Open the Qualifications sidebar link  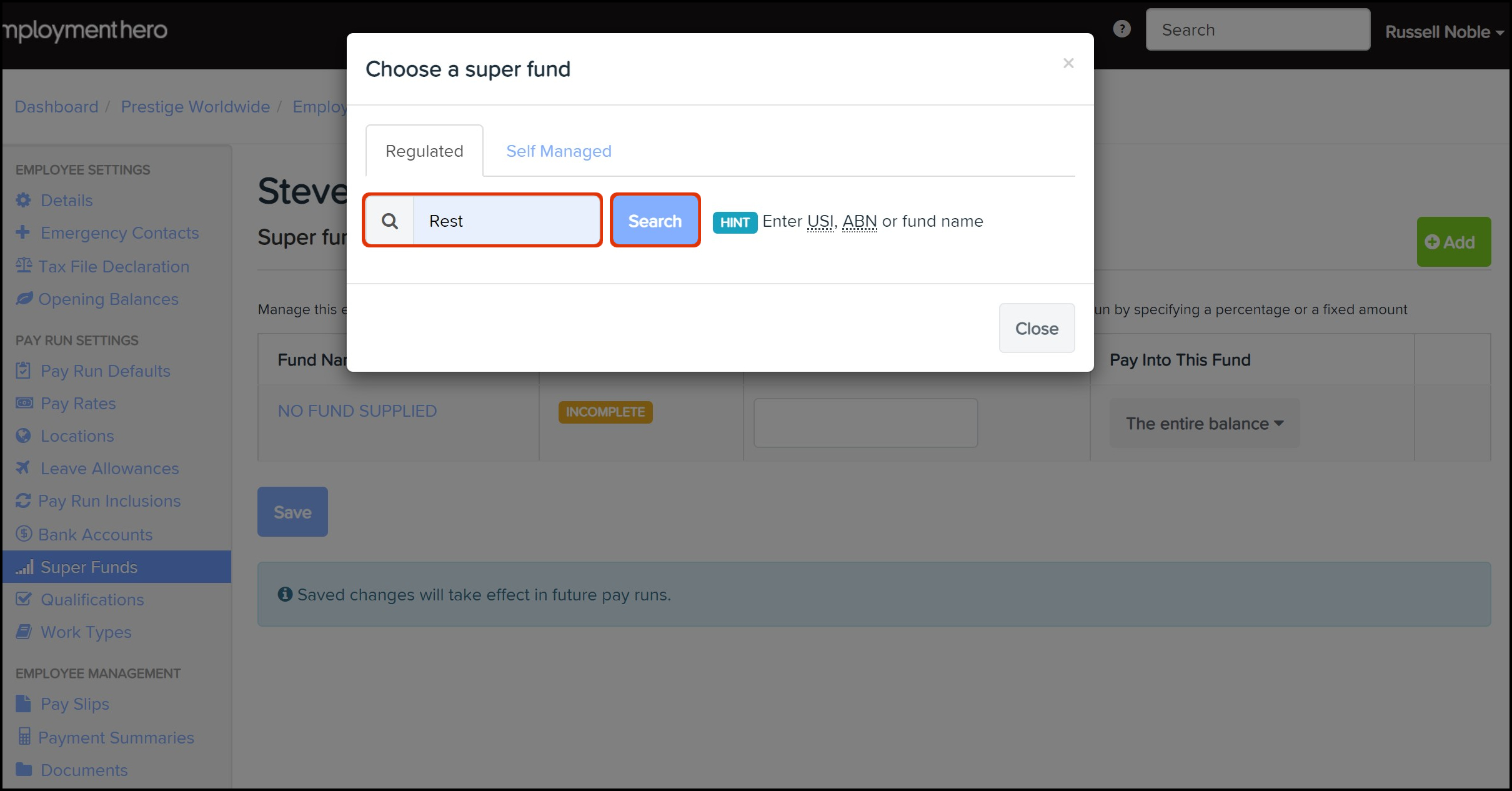point(92,600)
